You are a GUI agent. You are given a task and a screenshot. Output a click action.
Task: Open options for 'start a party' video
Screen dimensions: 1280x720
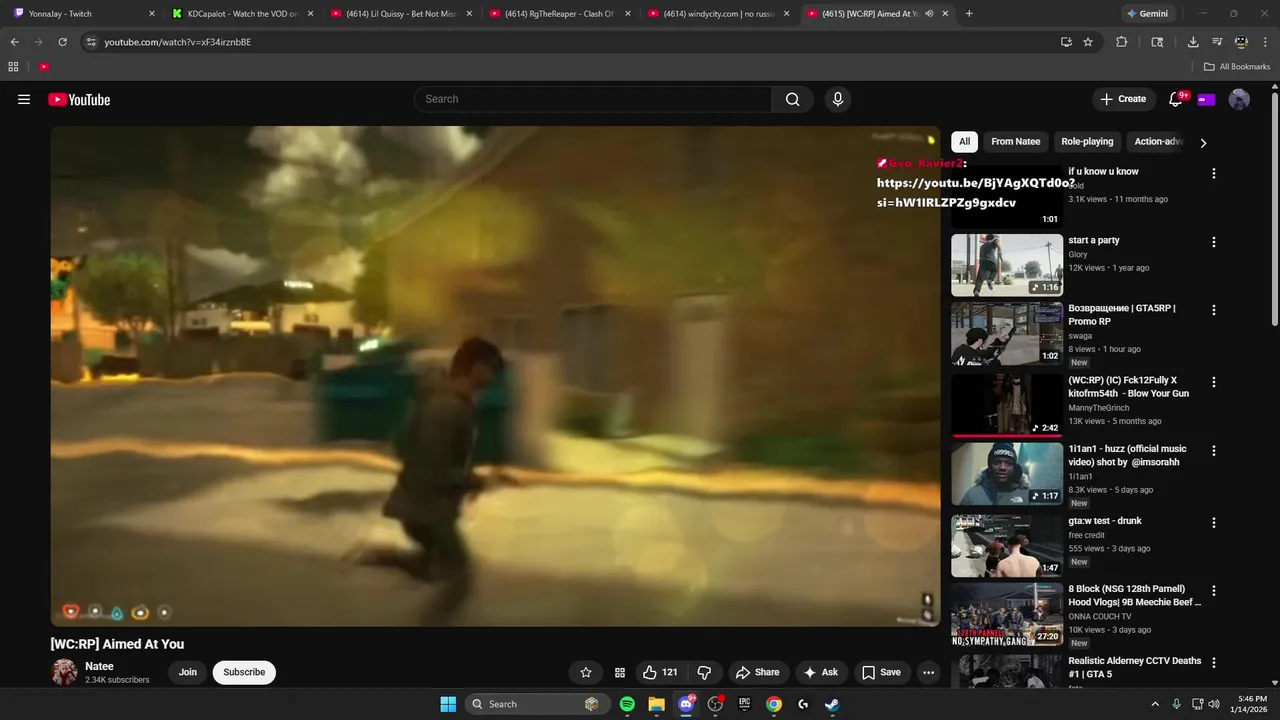[x=1214, y=242]
